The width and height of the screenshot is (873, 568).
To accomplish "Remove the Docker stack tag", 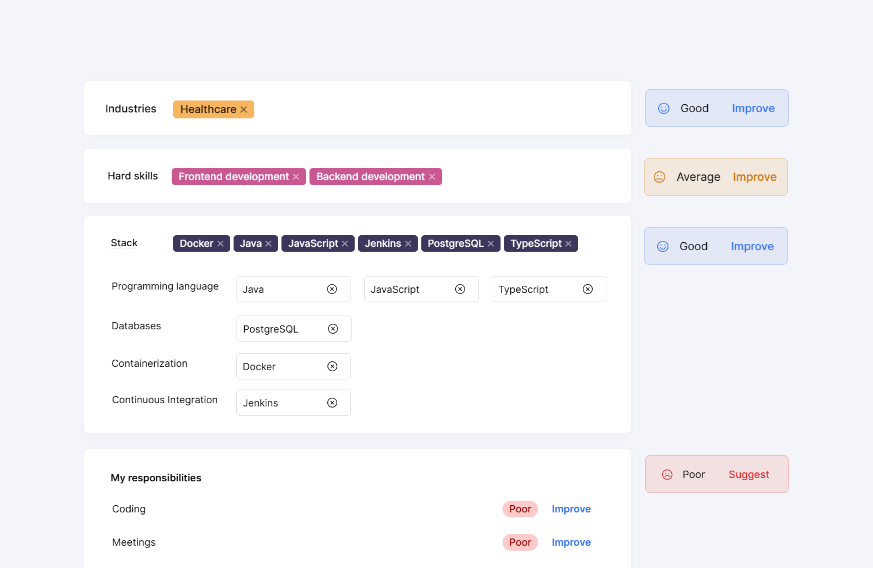I will [x=220, y=244].
